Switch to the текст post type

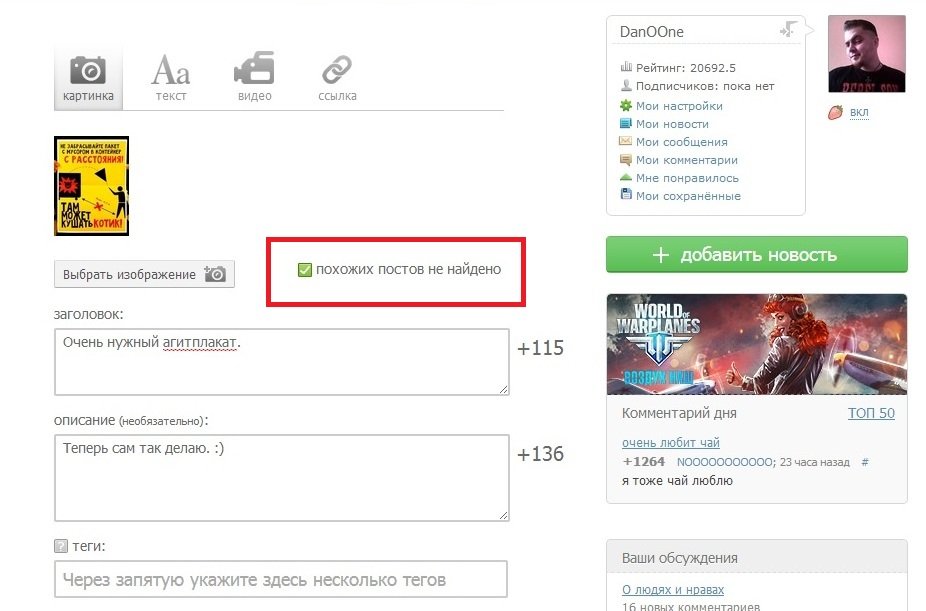[170, 78]
